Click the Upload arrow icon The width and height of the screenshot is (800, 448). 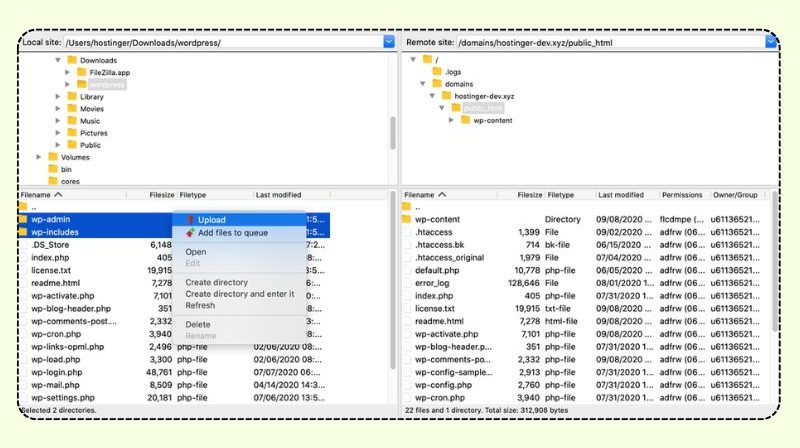point(190,220)
